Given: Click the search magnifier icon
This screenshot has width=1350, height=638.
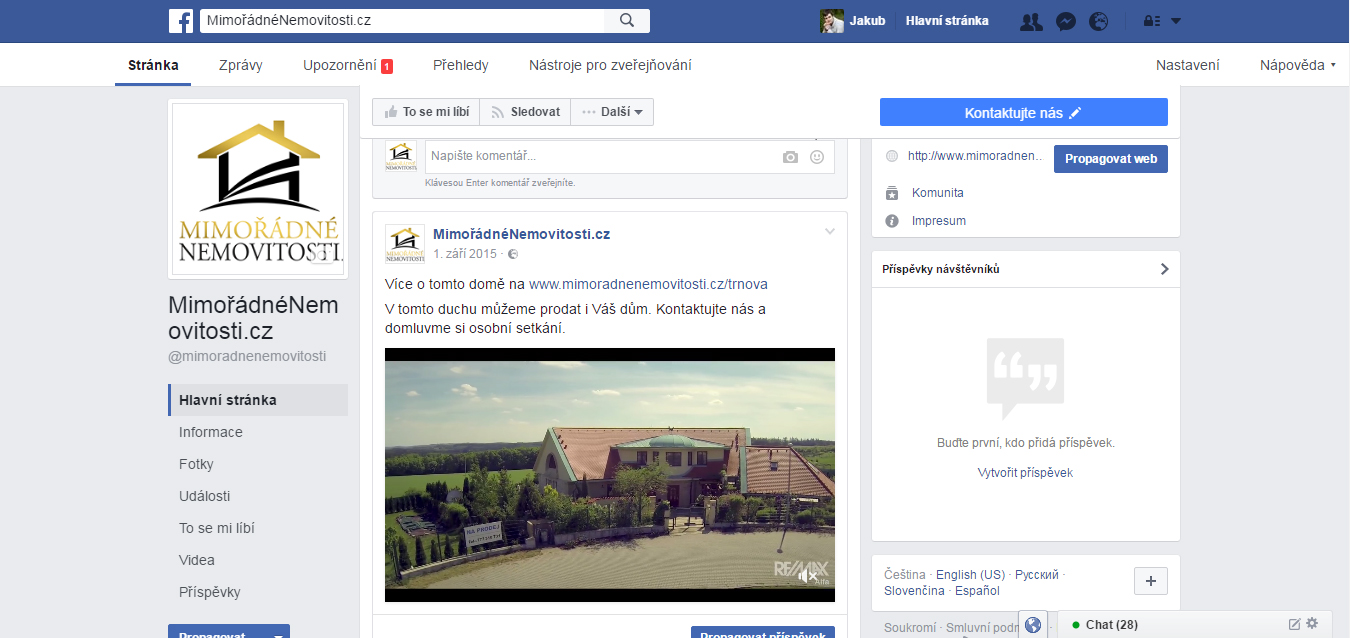Looking at the screenshot, I should tap(627, 20).
